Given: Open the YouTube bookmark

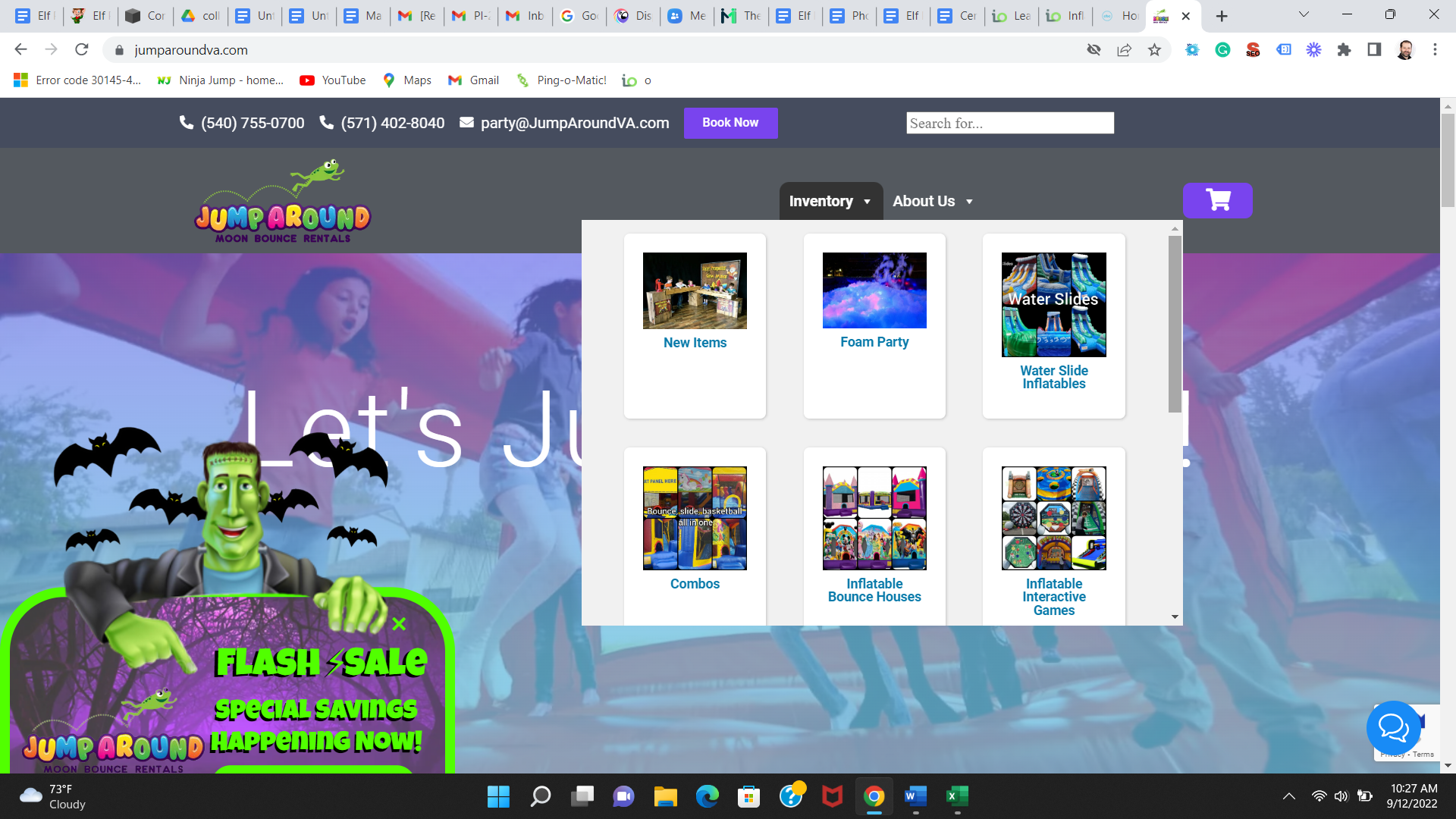Looking at the screenshot, I should pyautogui.click(x=333, y=80).
